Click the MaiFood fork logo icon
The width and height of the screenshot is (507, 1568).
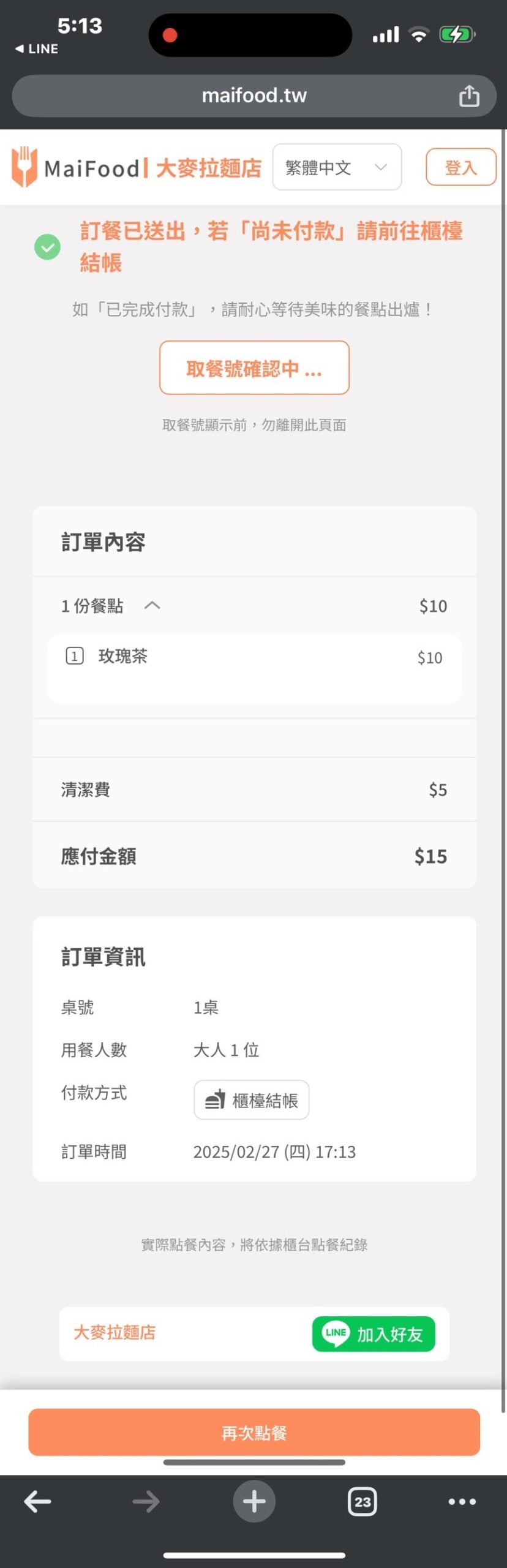click(x=24, y=167)
